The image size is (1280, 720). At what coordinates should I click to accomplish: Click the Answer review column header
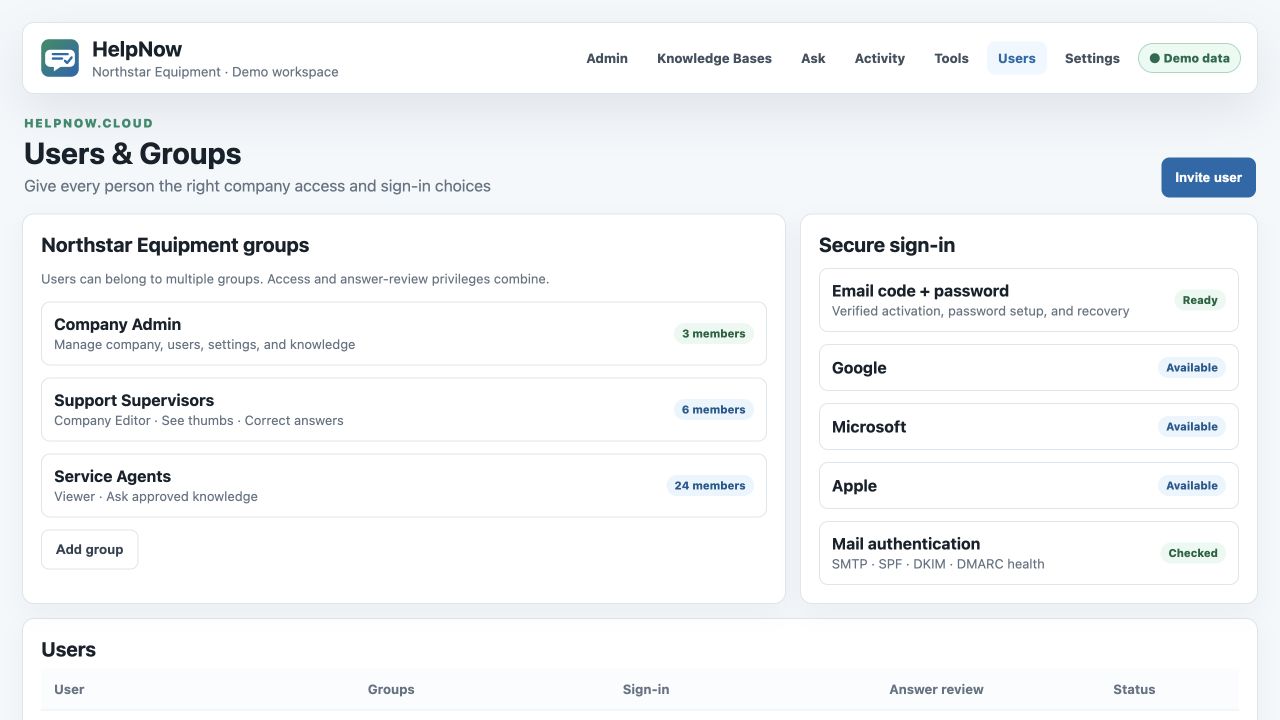coord(936,689)
